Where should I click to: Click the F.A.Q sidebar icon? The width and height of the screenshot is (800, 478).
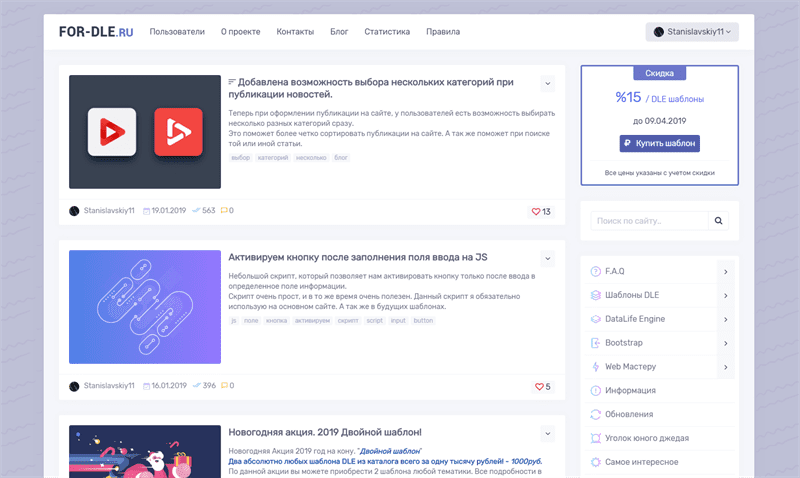click(x=596, y=271)
